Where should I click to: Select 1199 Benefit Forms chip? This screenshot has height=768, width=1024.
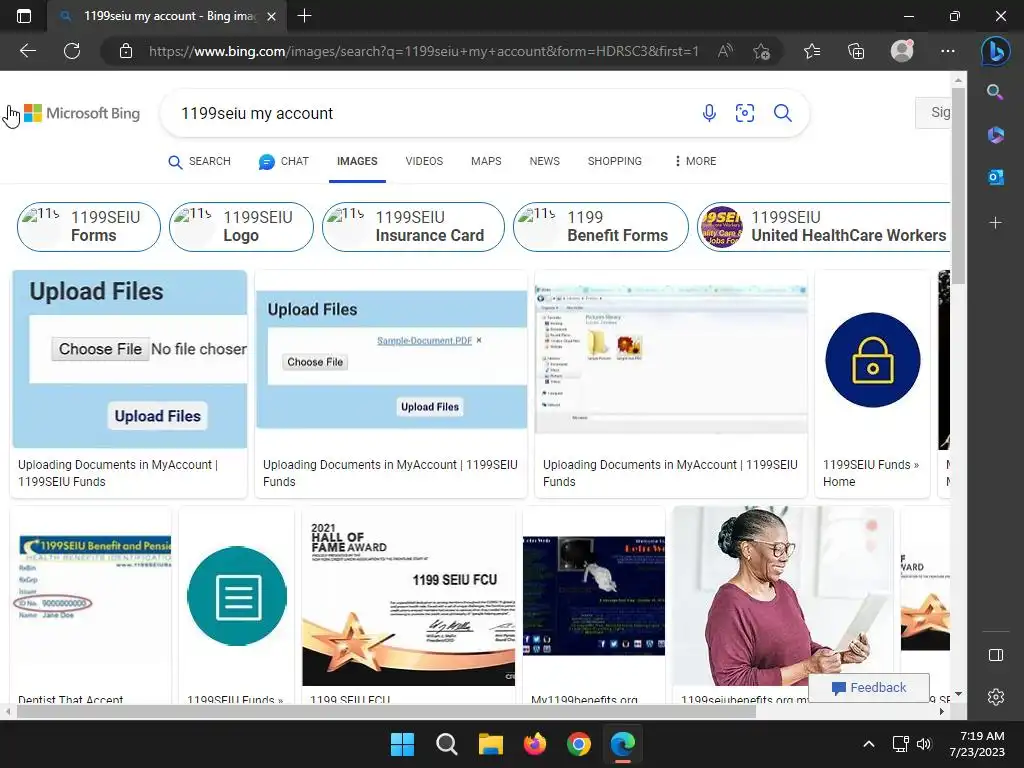pos(601,227)
